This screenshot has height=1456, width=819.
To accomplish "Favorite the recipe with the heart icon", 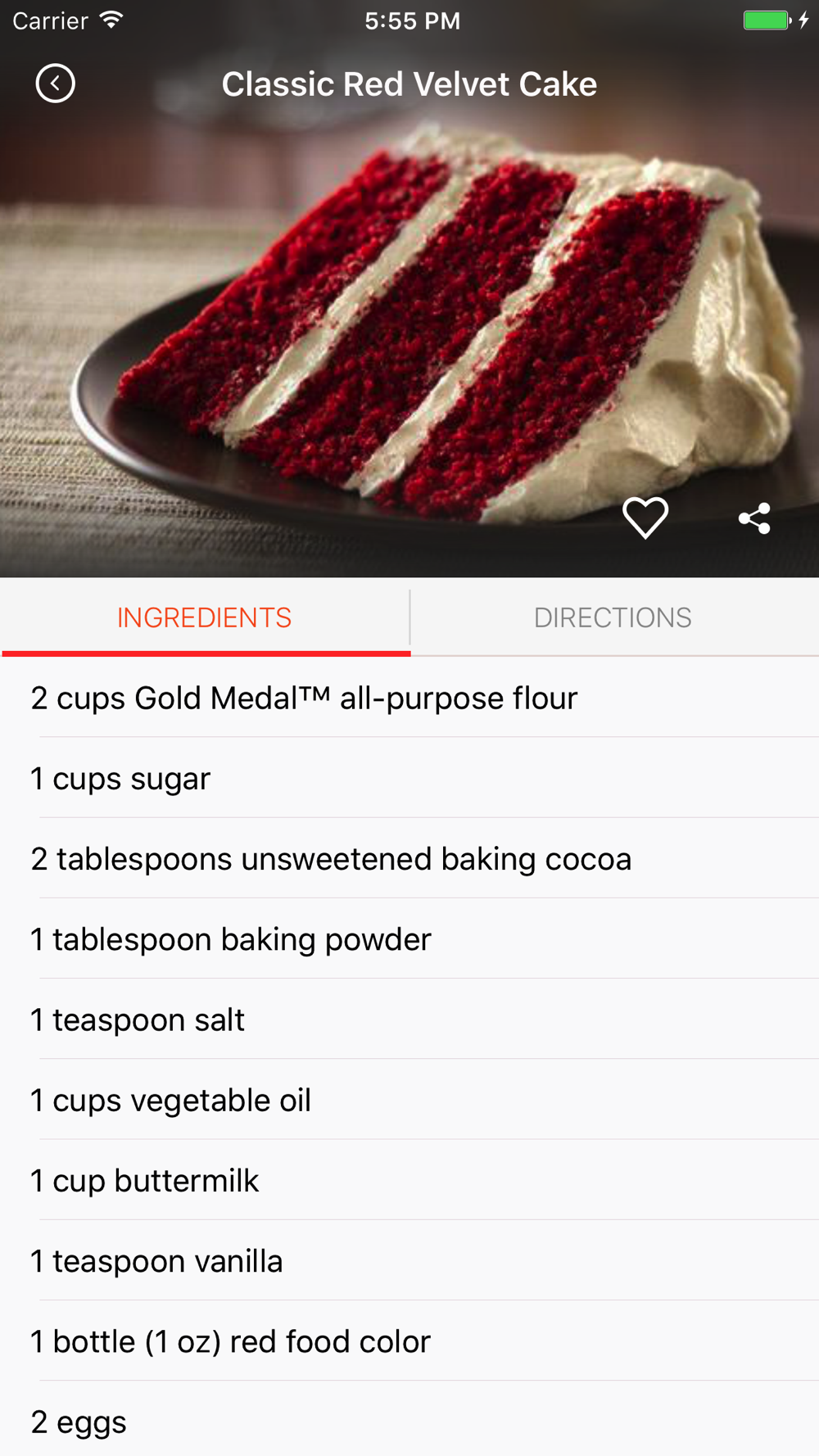I will (x=645, y=518).
